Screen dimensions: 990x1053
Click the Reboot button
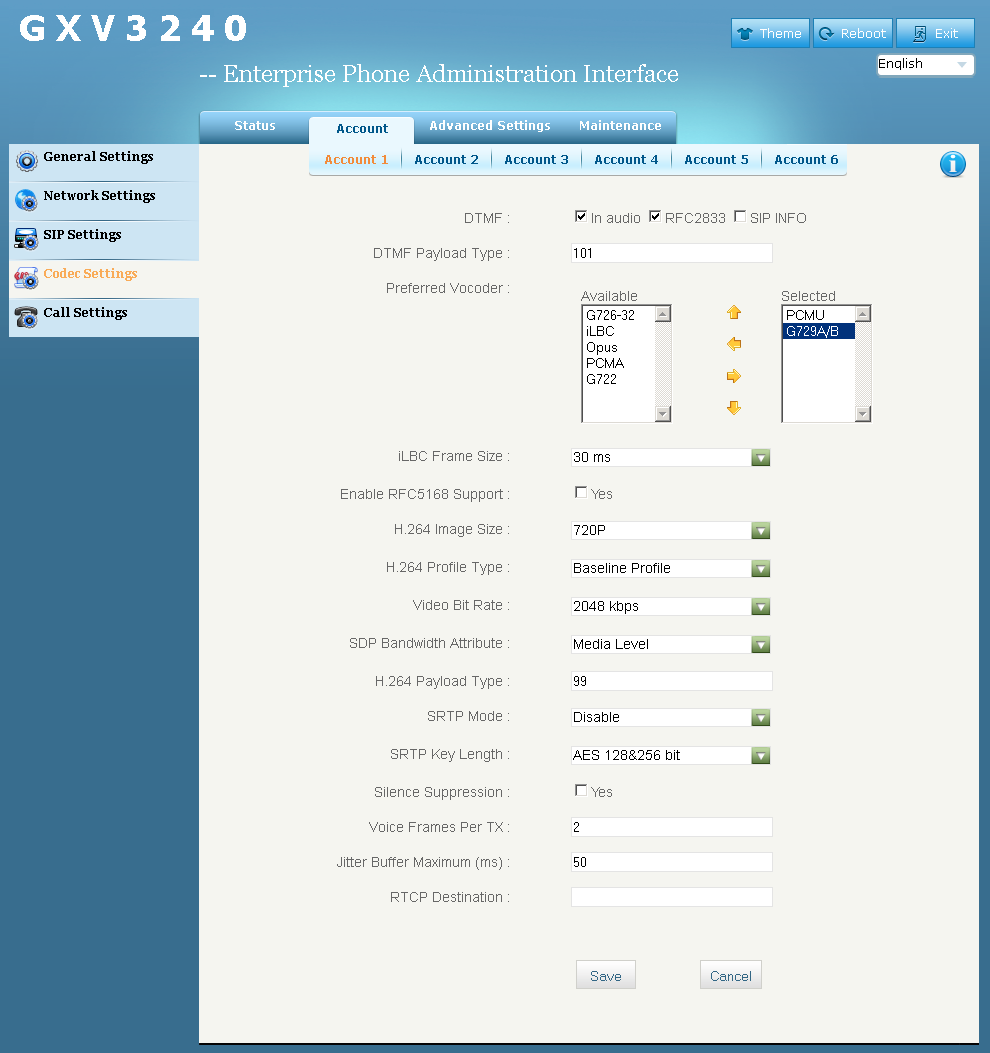[853, 34]
